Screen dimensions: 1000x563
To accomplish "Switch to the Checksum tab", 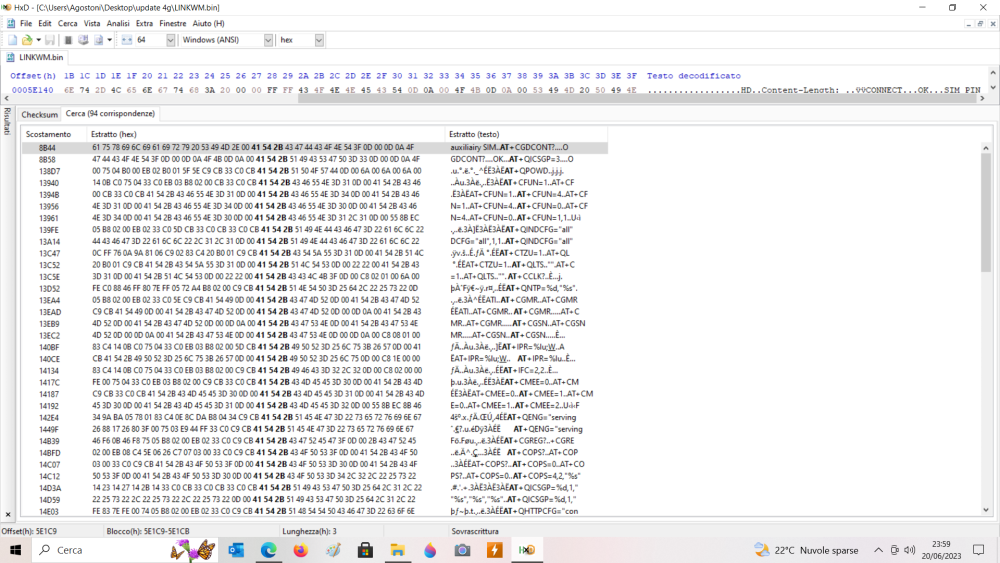I will 40,114.
